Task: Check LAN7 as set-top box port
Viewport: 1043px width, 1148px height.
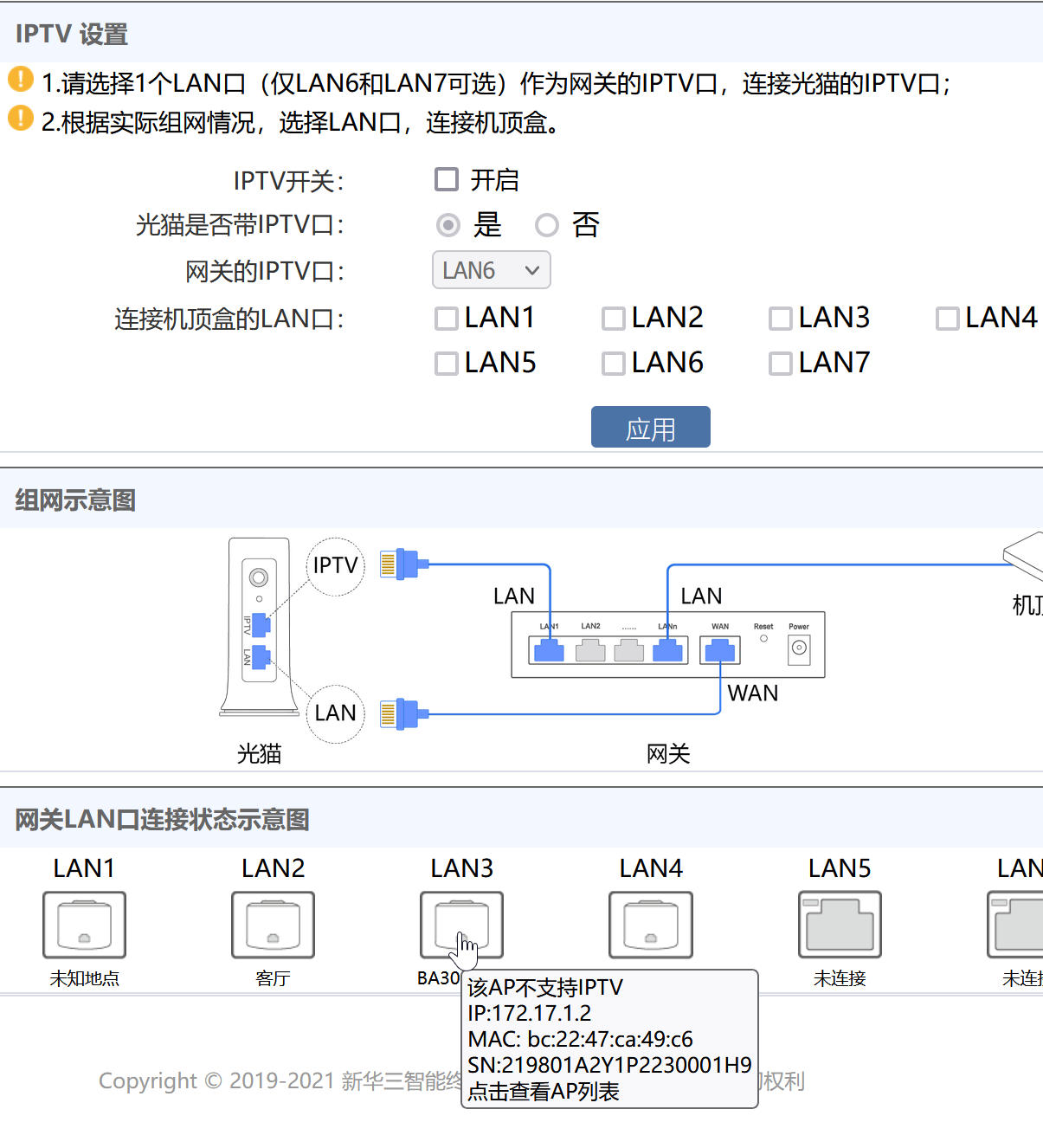Action: tap(781, 364)
